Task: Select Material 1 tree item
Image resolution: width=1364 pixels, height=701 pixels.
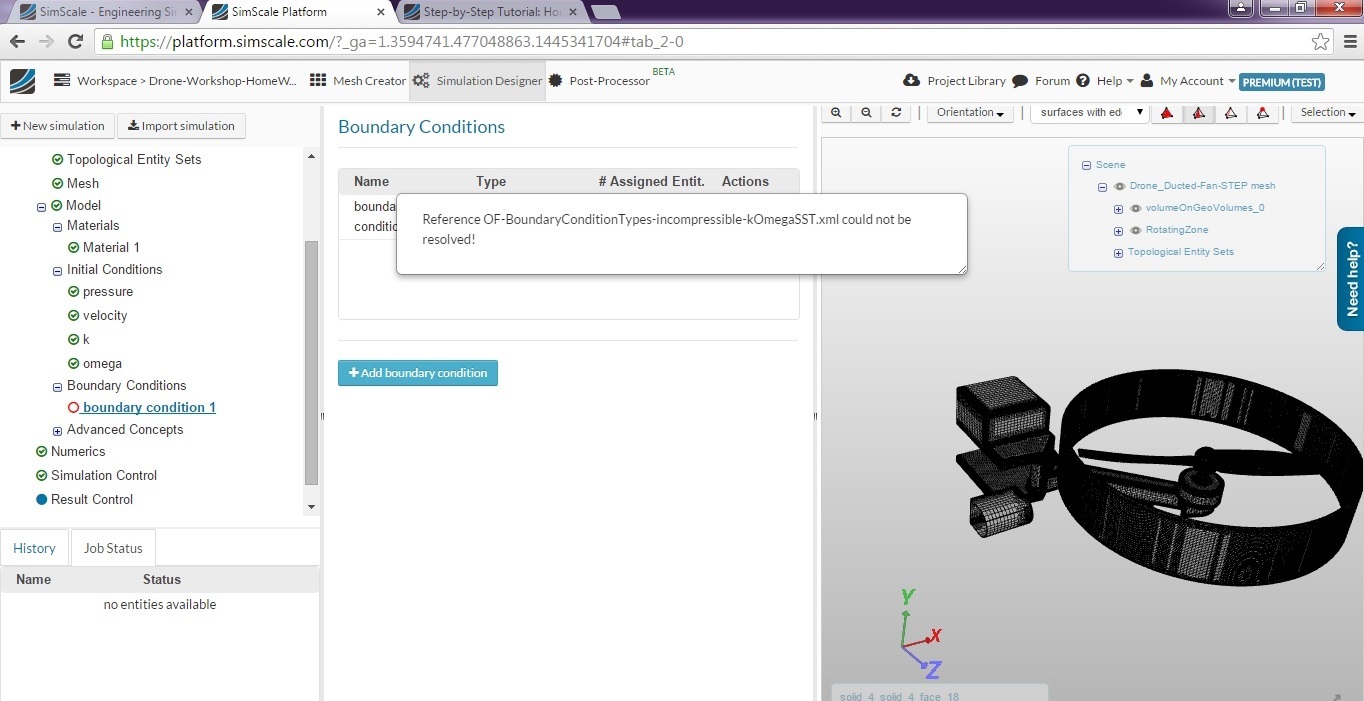Action: 111,248
